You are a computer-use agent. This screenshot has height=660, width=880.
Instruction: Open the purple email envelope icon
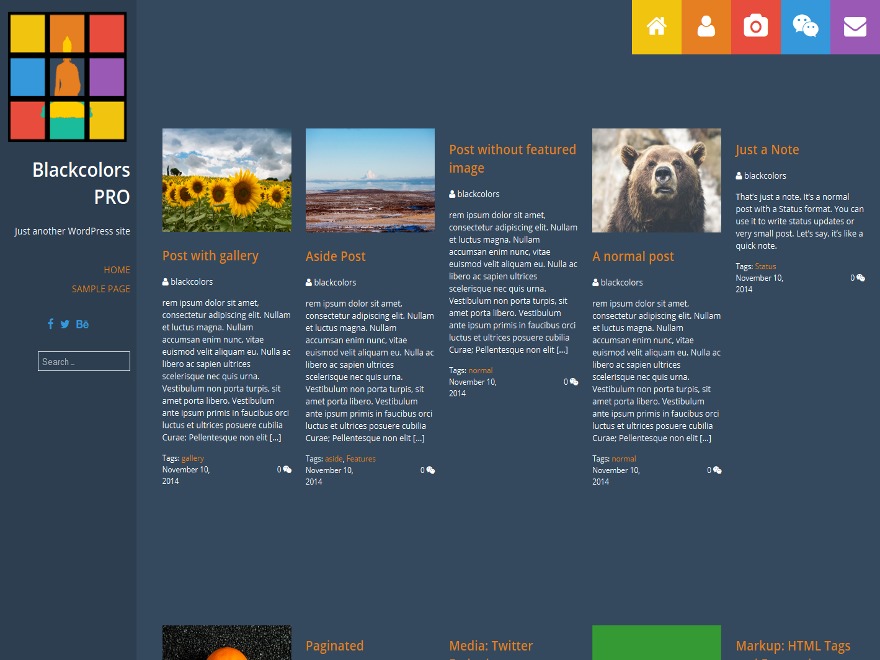(855, 26)
